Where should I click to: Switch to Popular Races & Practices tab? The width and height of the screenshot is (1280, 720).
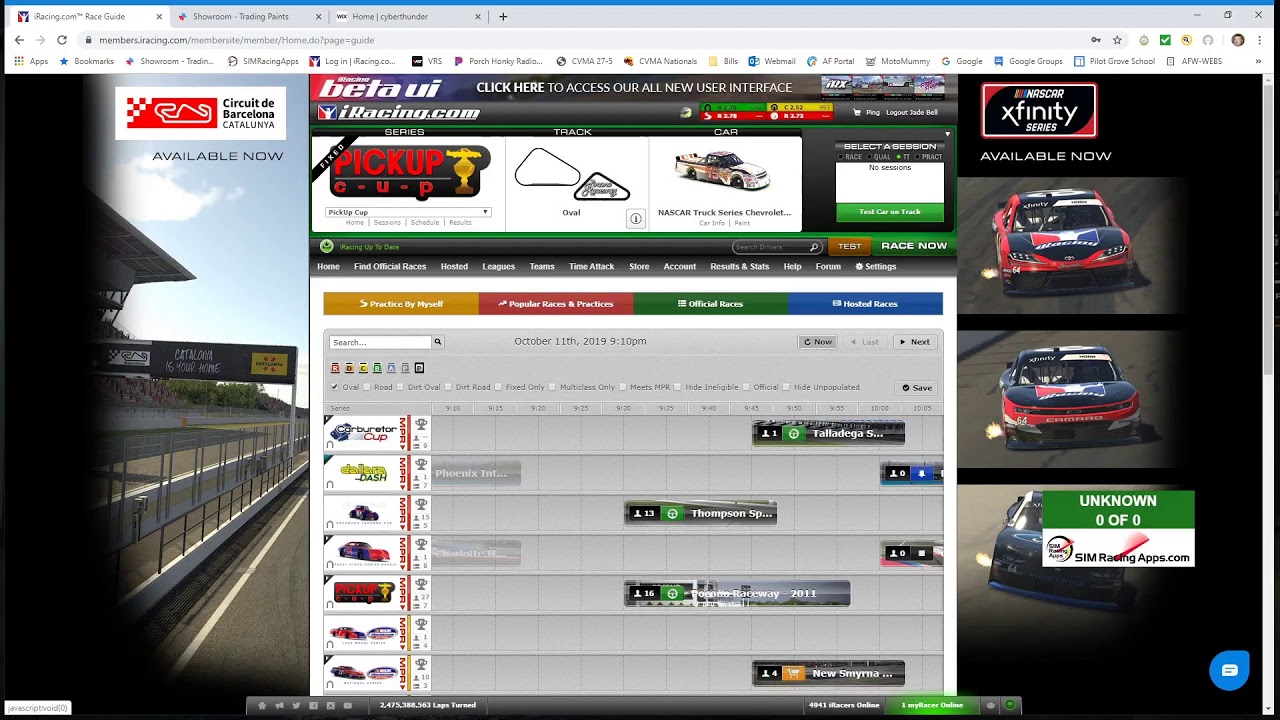[556, 303]
